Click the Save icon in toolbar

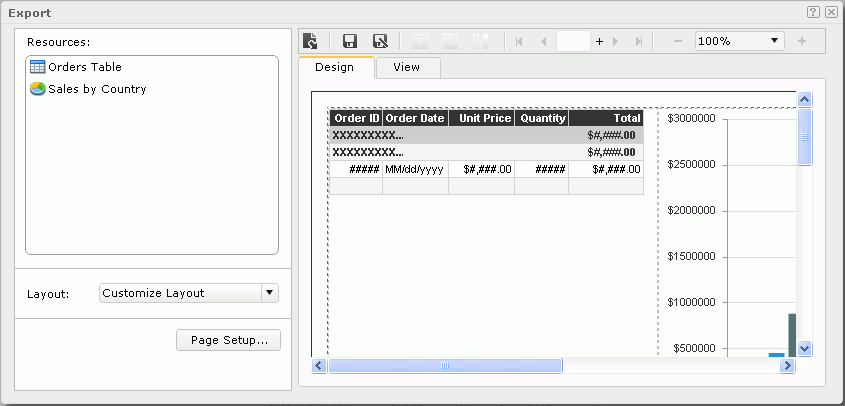(x=350, y=41)
